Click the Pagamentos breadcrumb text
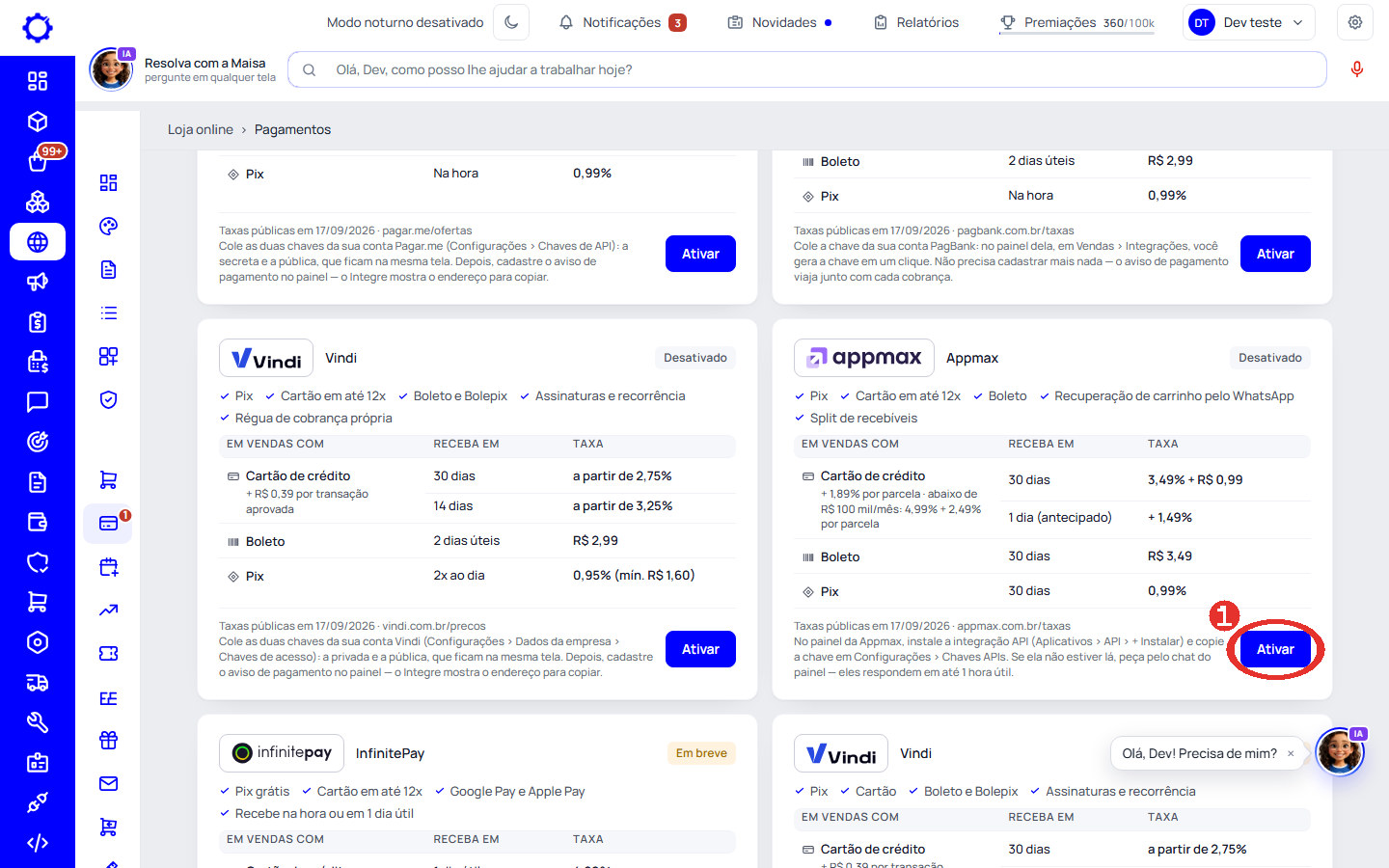 pyautogui.click(x=292, y=129)
